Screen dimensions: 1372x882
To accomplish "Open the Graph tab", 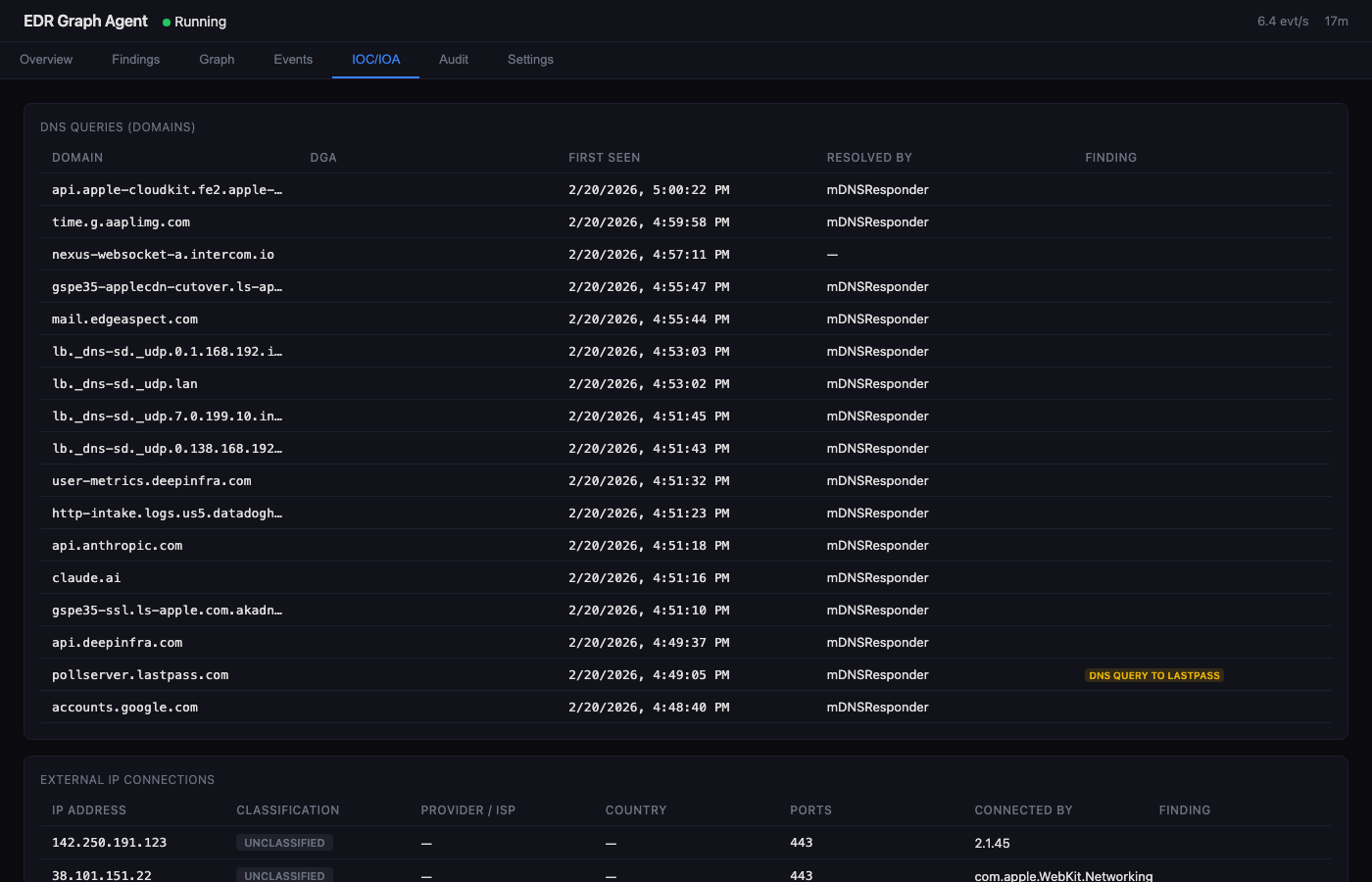I will point(217,60).
